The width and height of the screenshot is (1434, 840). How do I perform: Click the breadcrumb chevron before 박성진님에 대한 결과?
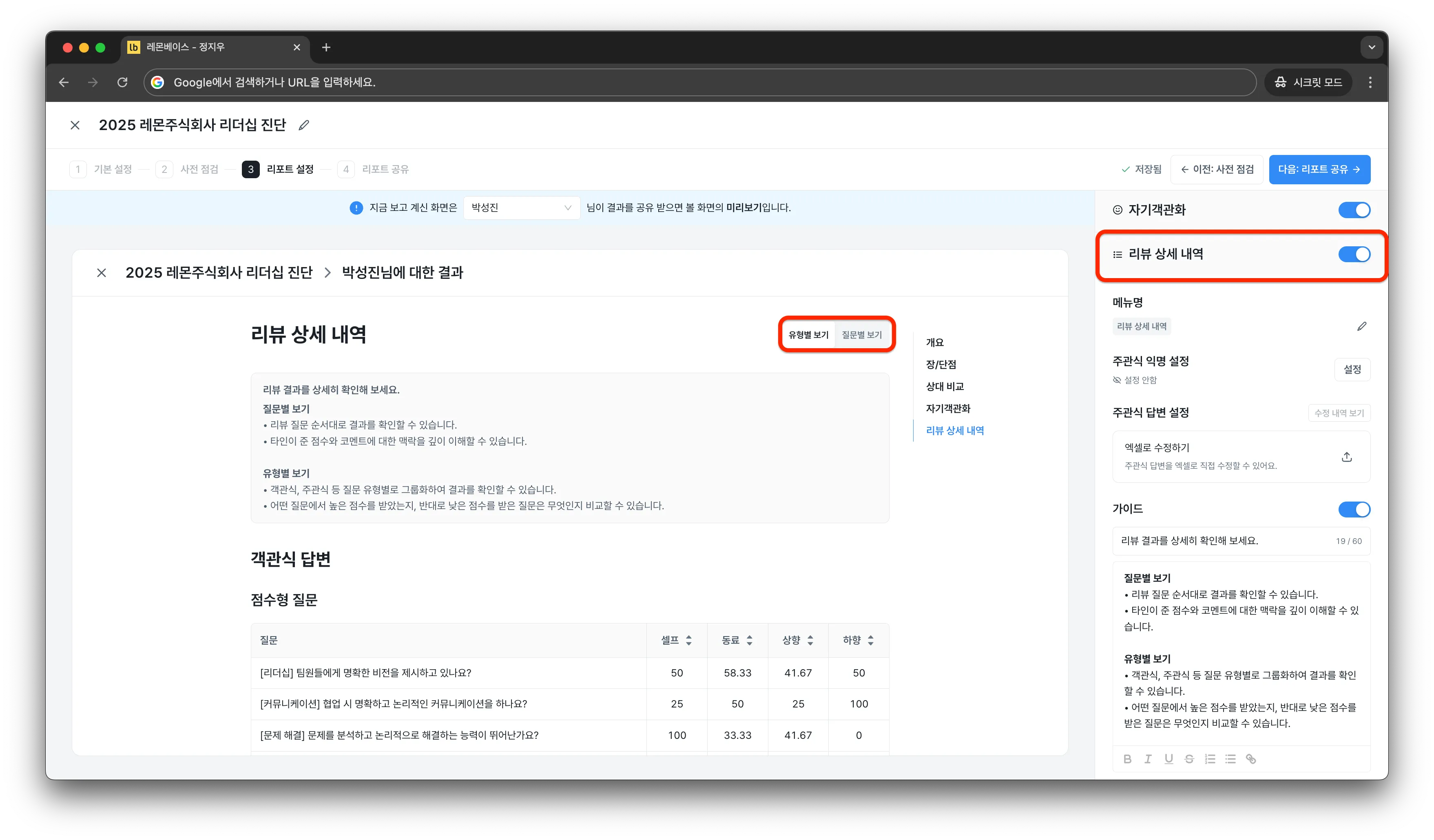coord(327,273)
